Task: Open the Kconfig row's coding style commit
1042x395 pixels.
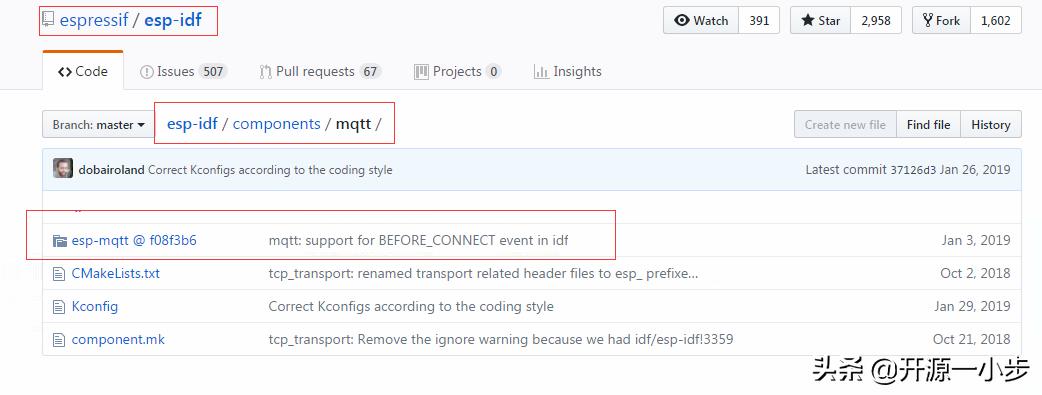Action: [411, 307]
